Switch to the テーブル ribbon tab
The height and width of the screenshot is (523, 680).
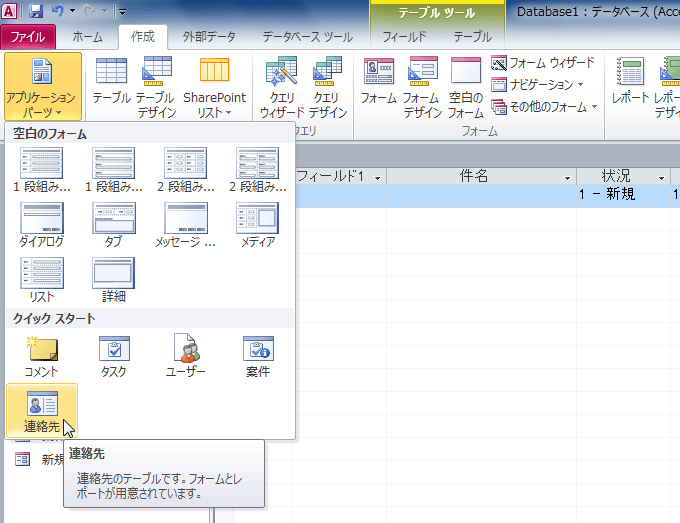pos(473,37)
